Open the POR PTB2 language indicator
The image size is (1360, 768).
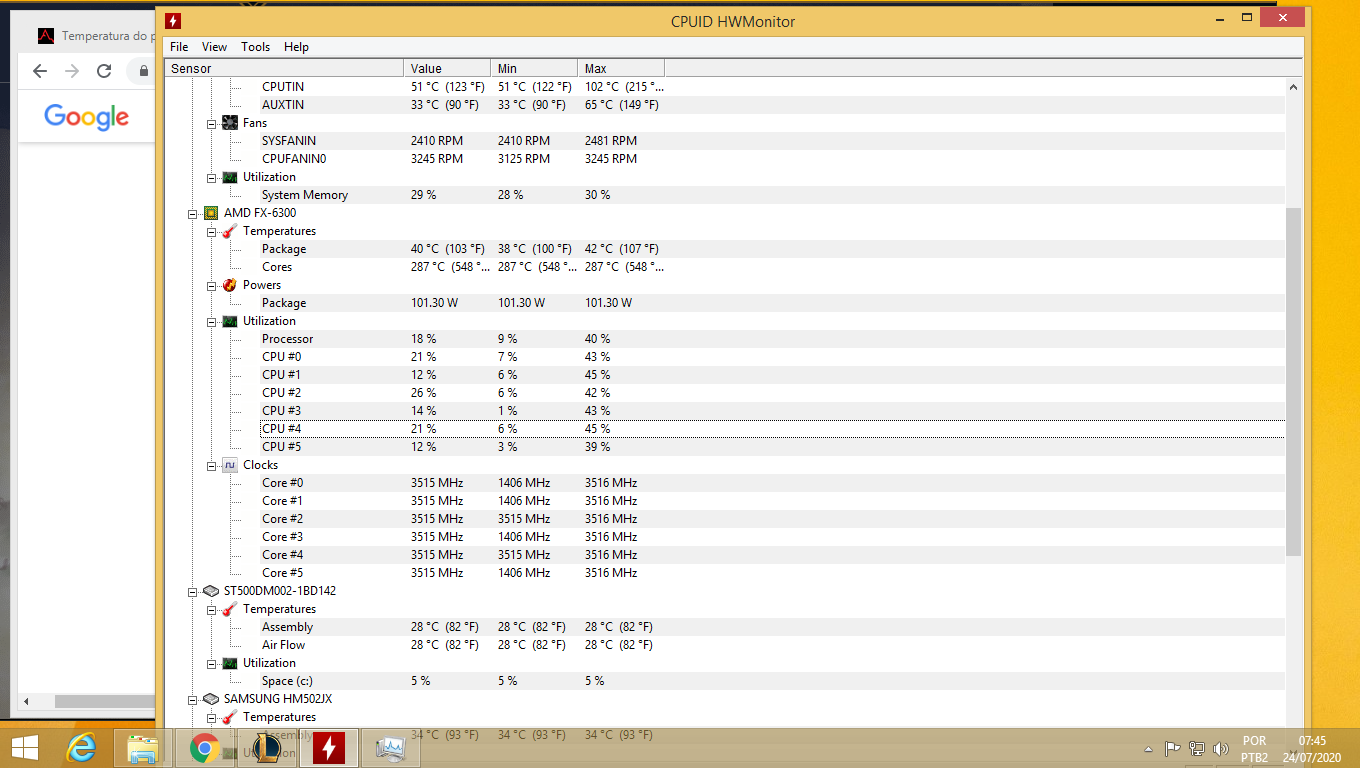pyautogui.click(x=1254, y=749)
